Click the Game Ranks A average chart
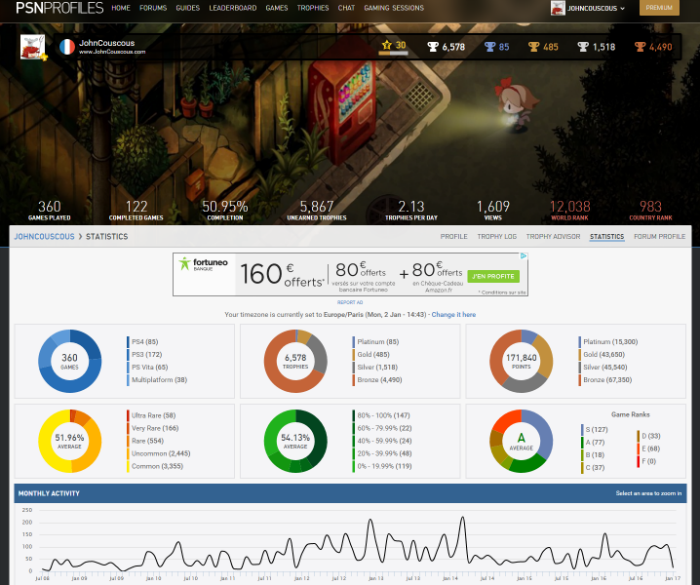This screenshot has width=700, height=585. [x=521, y=441]
